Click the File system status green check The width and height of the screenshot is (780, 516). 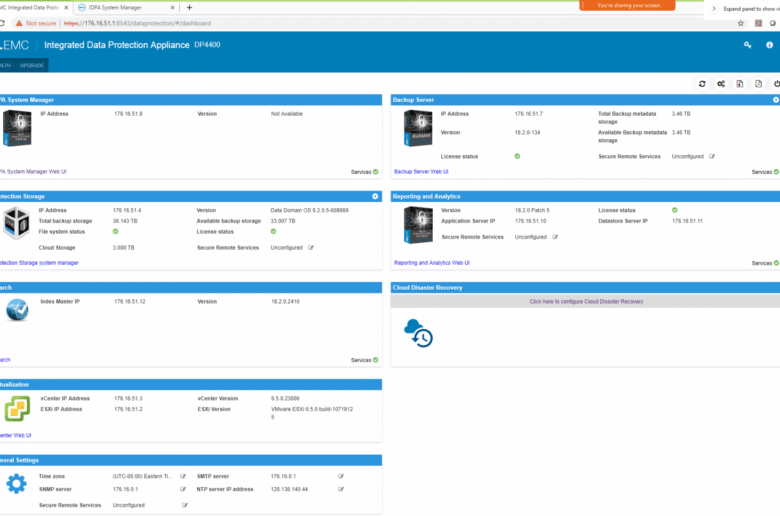click(115, 231)
